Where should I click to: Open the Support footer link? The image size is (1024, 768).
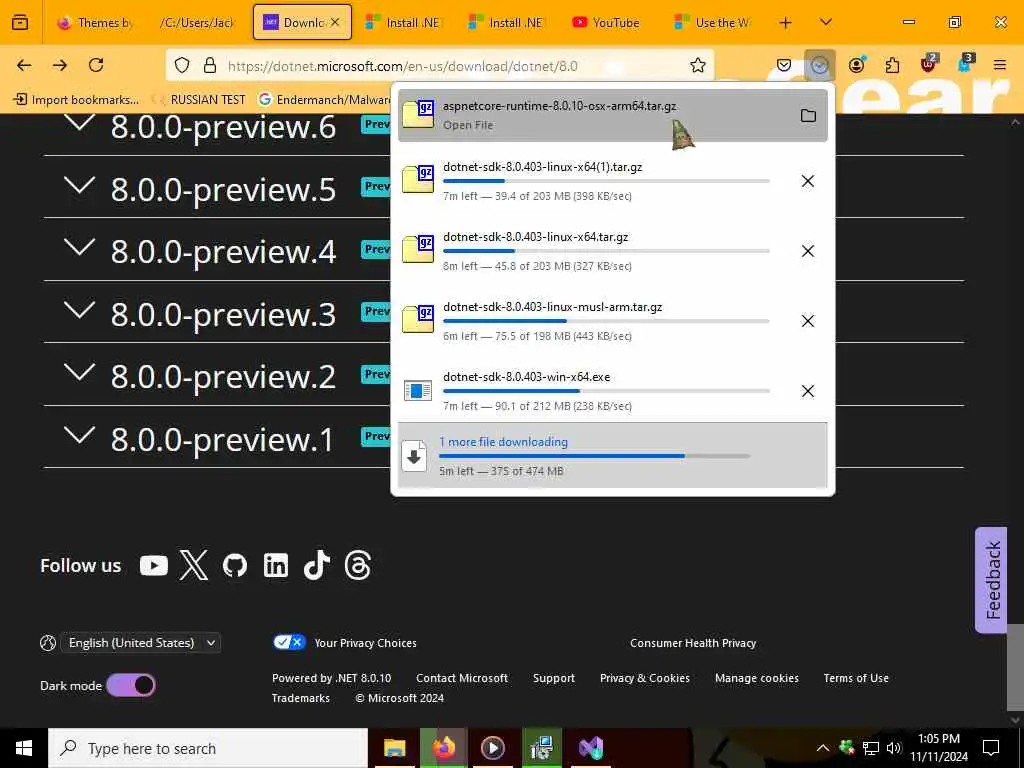click(x=554, y=678)
